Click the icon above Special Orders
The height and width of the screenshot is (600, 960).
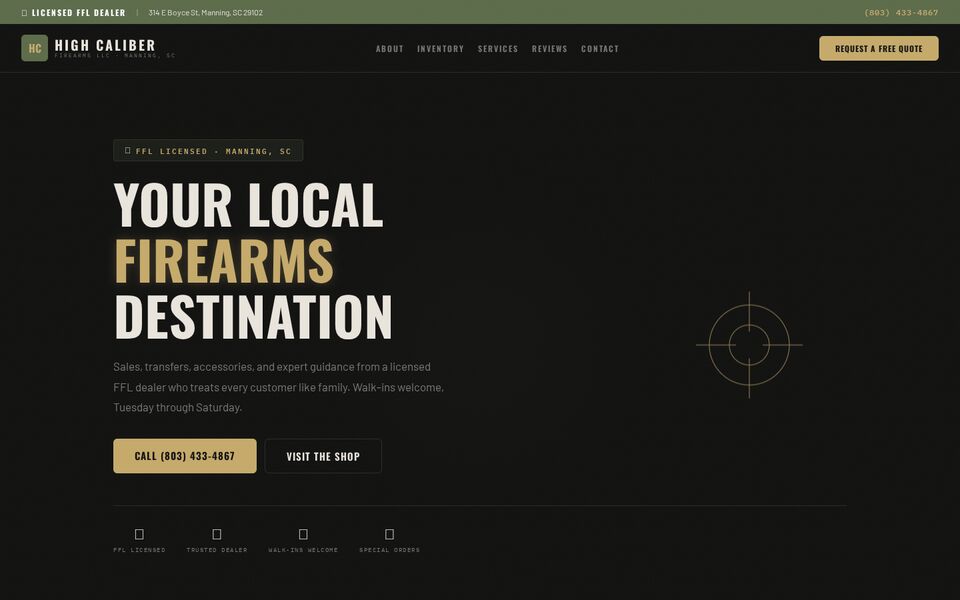389,534
